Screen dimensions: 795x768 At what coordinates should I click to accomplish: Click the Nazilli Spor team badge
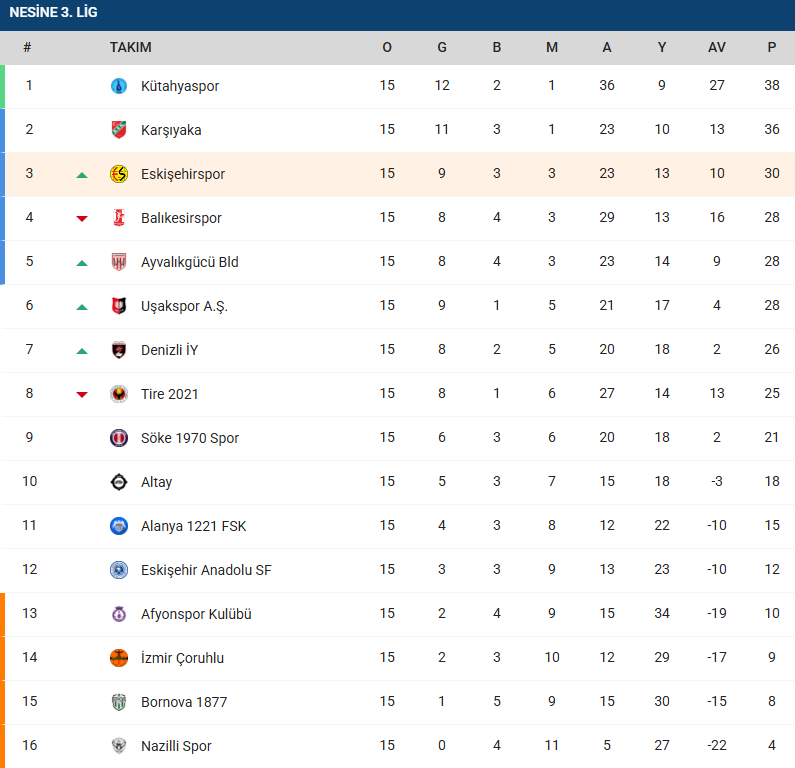119,746
